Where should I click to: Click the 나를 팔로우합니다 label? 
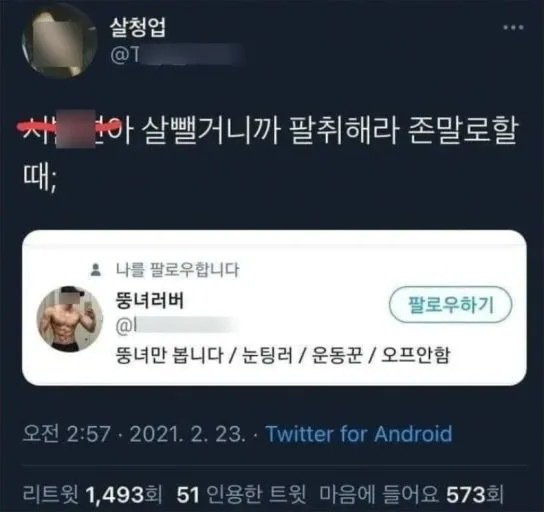pyautogui.click(x=177, y=270)
